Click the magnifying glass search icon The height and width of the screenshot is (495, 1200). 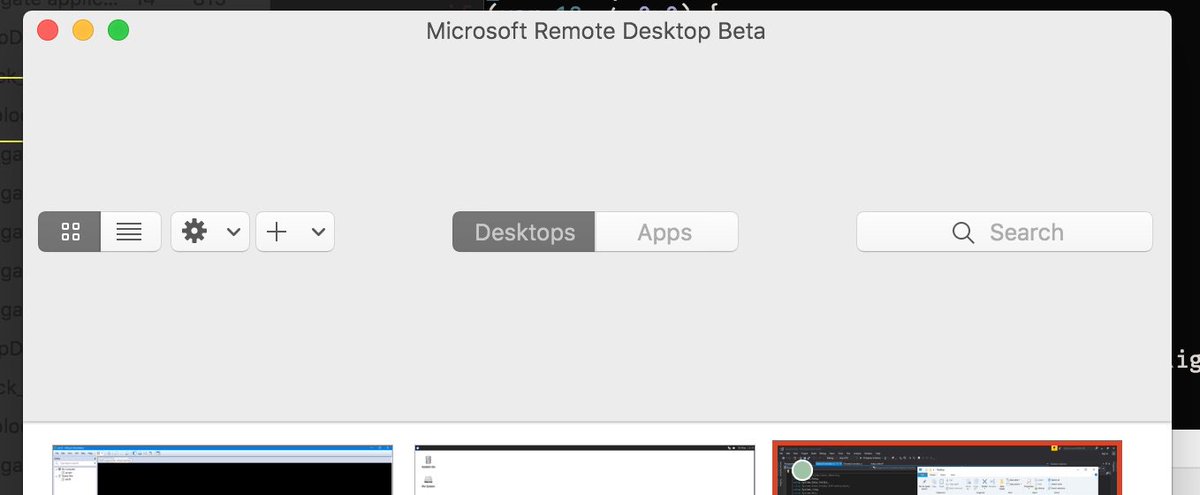(x=963, y=233)
